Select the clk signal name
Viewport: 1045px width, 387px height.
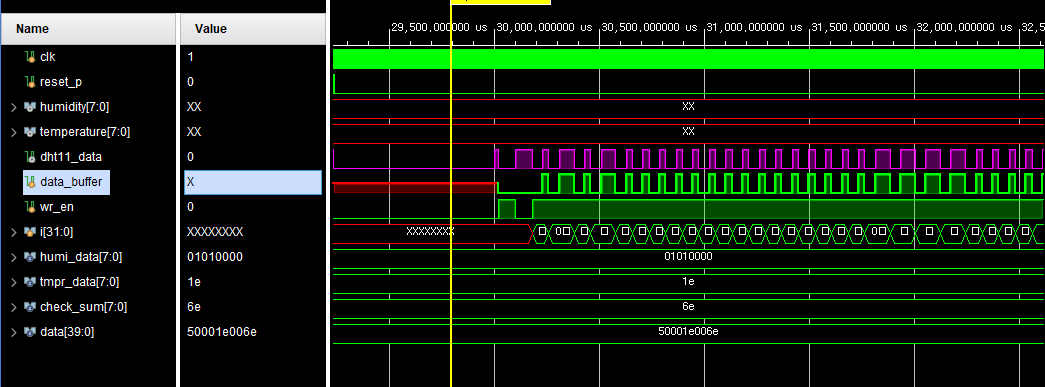click(48, 57)
